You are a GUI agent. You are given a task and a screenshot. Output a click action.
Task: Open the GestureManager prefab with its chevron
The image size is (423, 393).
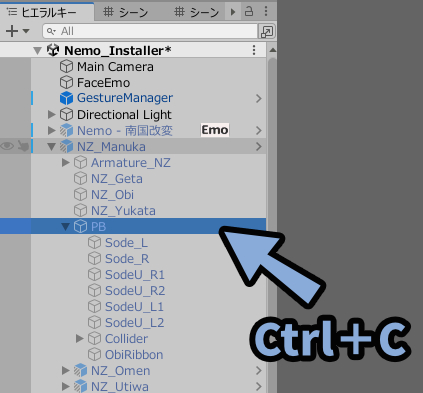point(259,98)
